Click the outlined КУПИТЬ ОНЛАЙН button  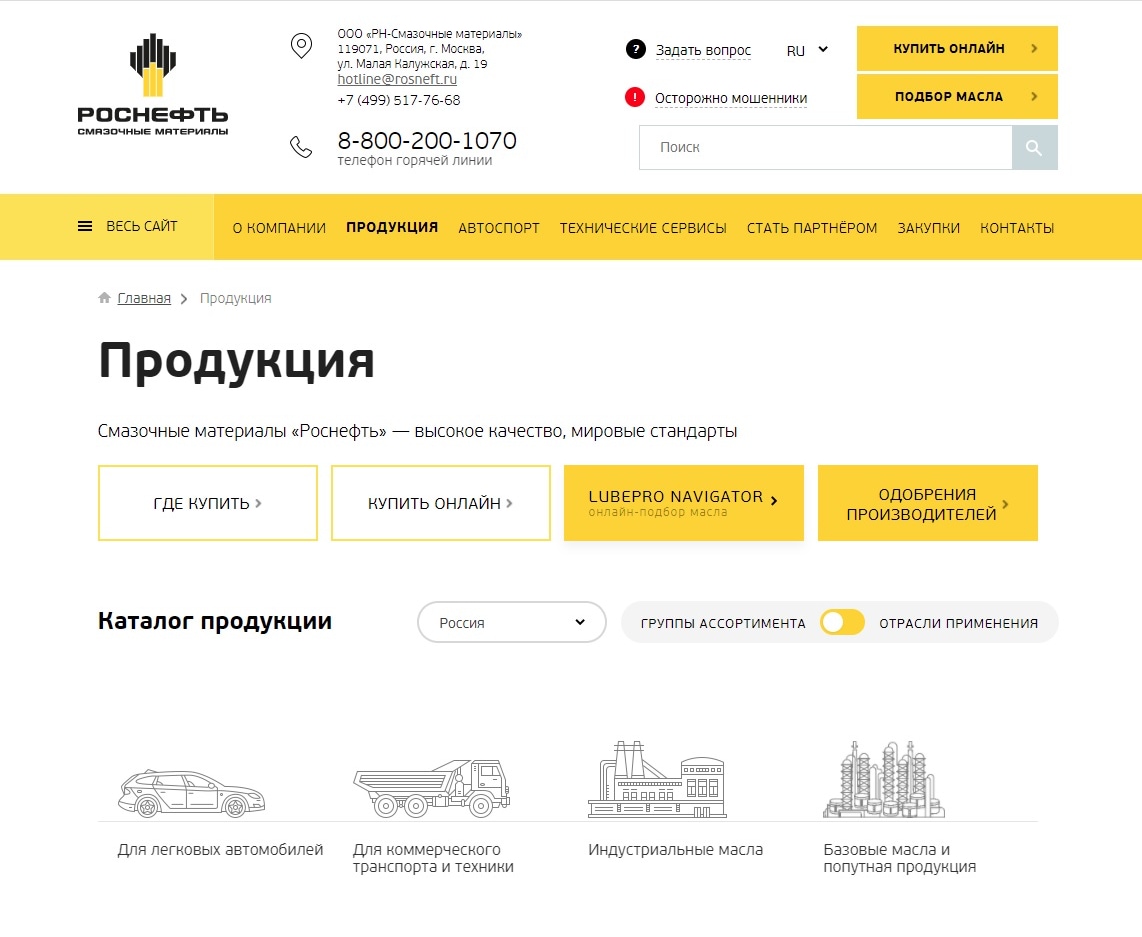click(441, 503)
